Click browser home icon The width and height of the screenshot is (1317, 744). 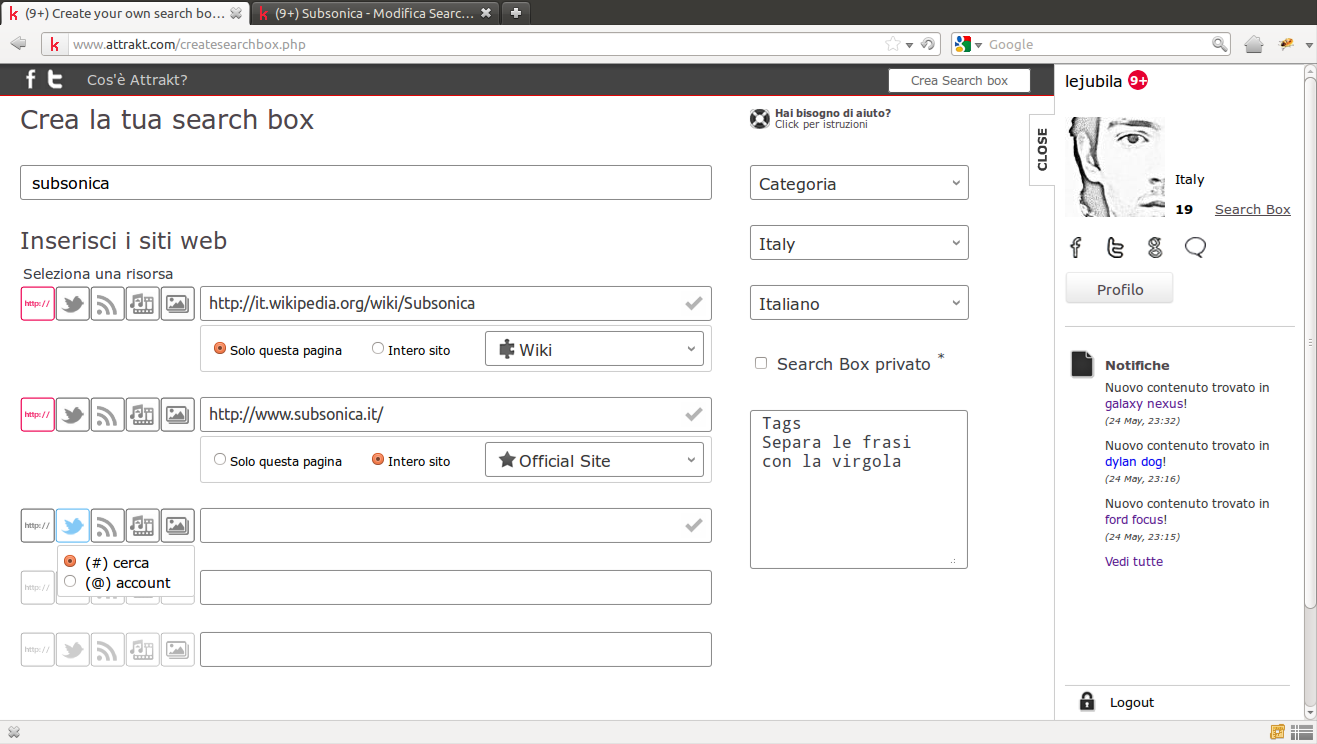1254,44
